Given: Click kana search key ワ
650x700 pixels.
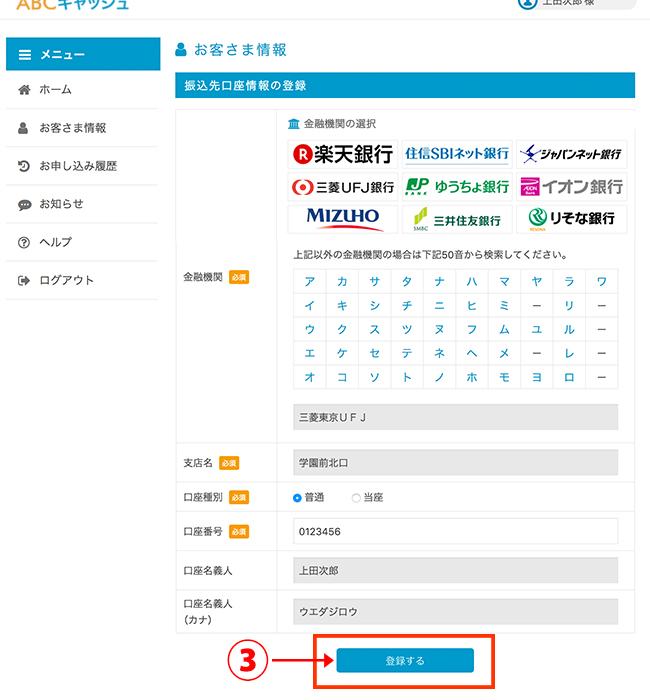Looking at the screenshot, I should coord(602,281).
